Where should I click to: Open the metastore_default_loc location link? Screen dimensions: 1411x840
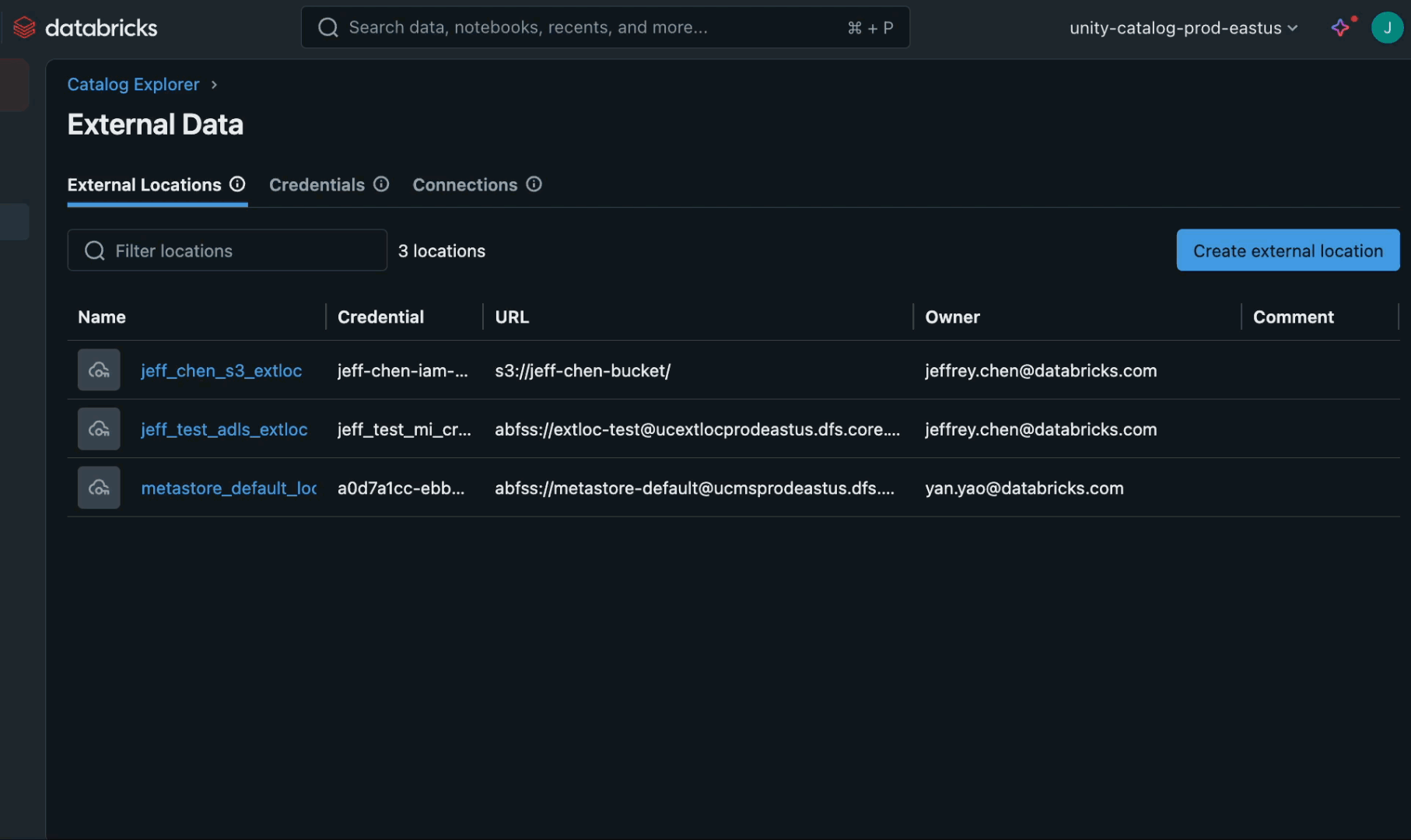pyautogui.click(x=229, y=488)
